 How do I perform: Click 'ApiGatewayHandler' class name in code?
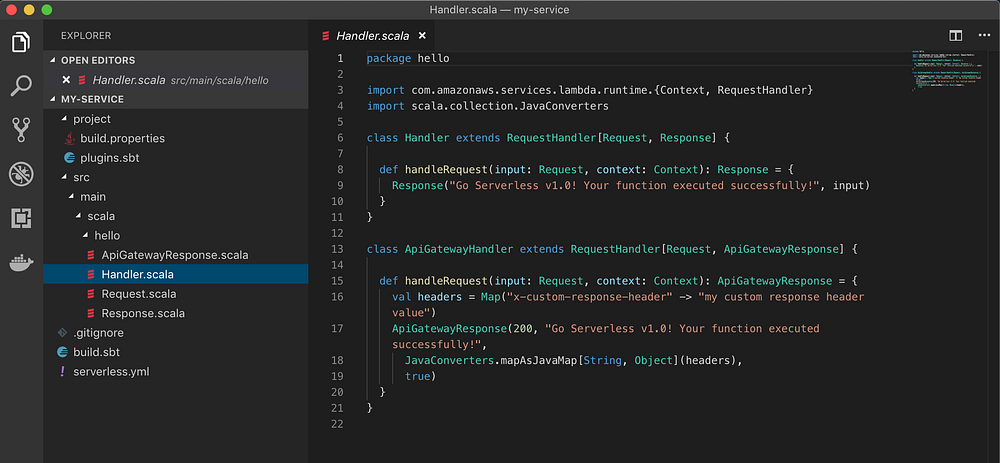459,249
